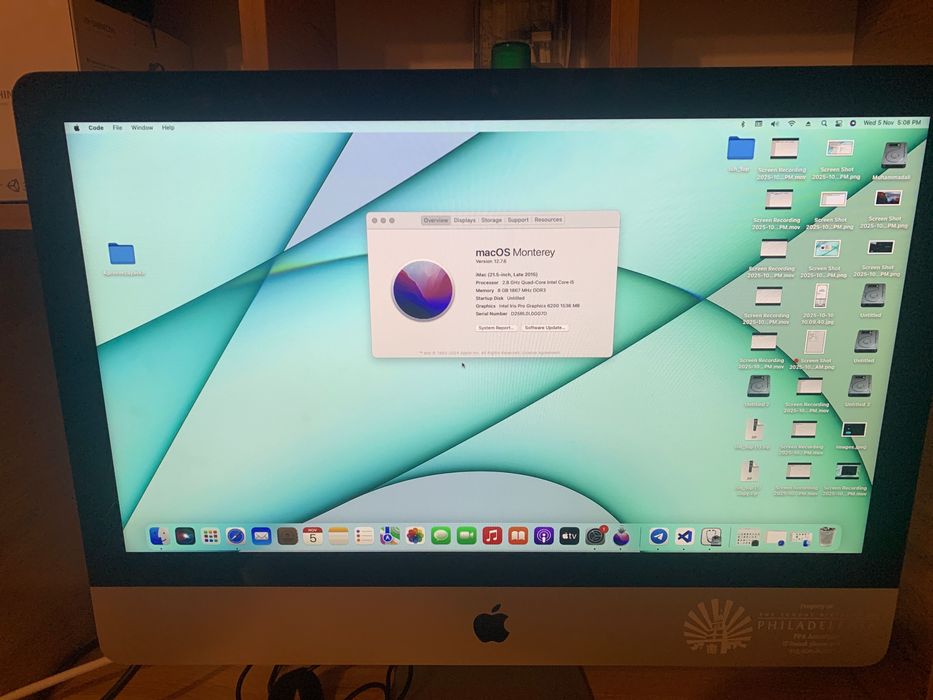The height and width of the screenshot is (700, 933).
Task: Switch to the Storage tab
Action: pyautogui.click(x=491, y=220)
